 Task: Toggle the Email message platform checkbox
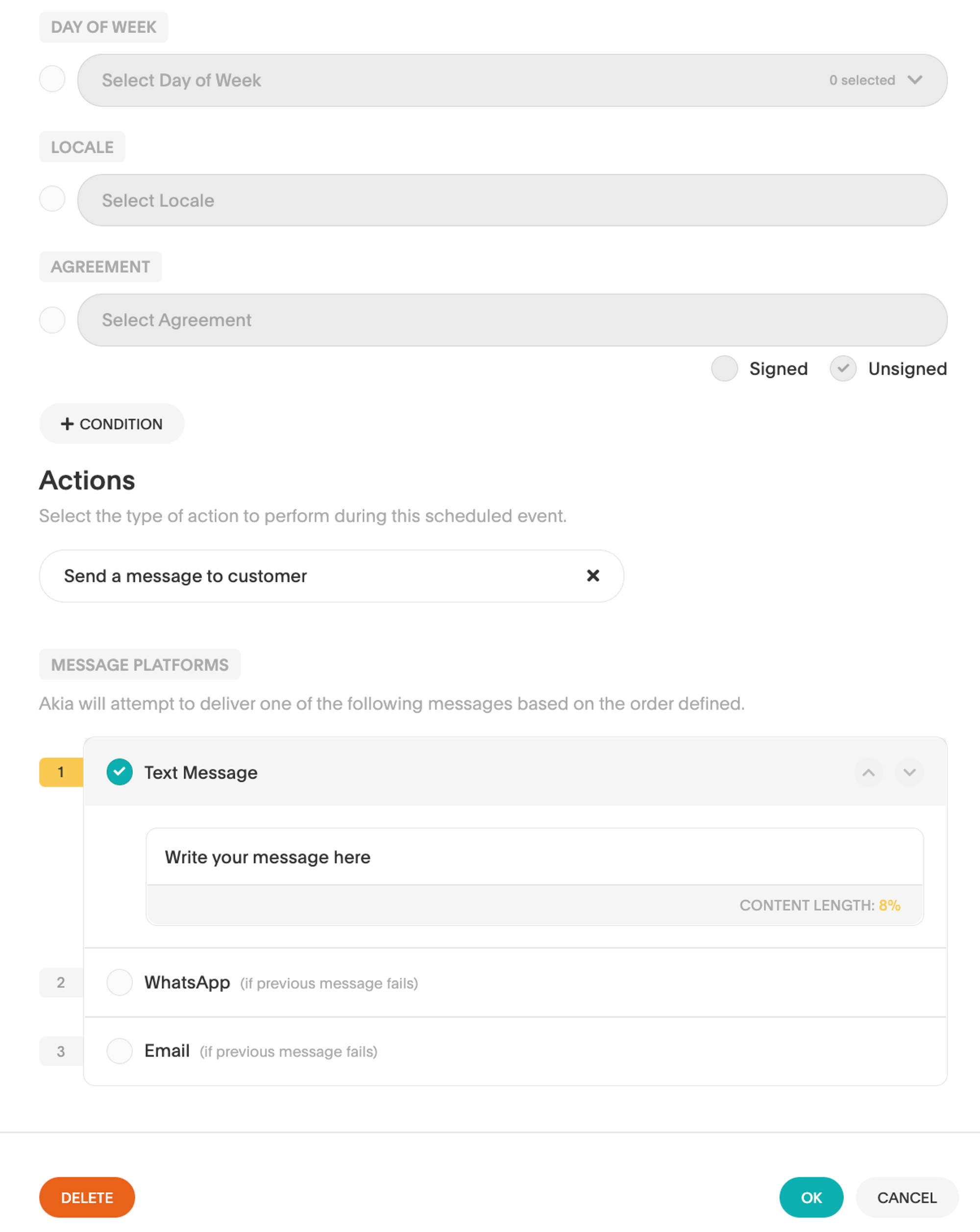click(120, 1050)
